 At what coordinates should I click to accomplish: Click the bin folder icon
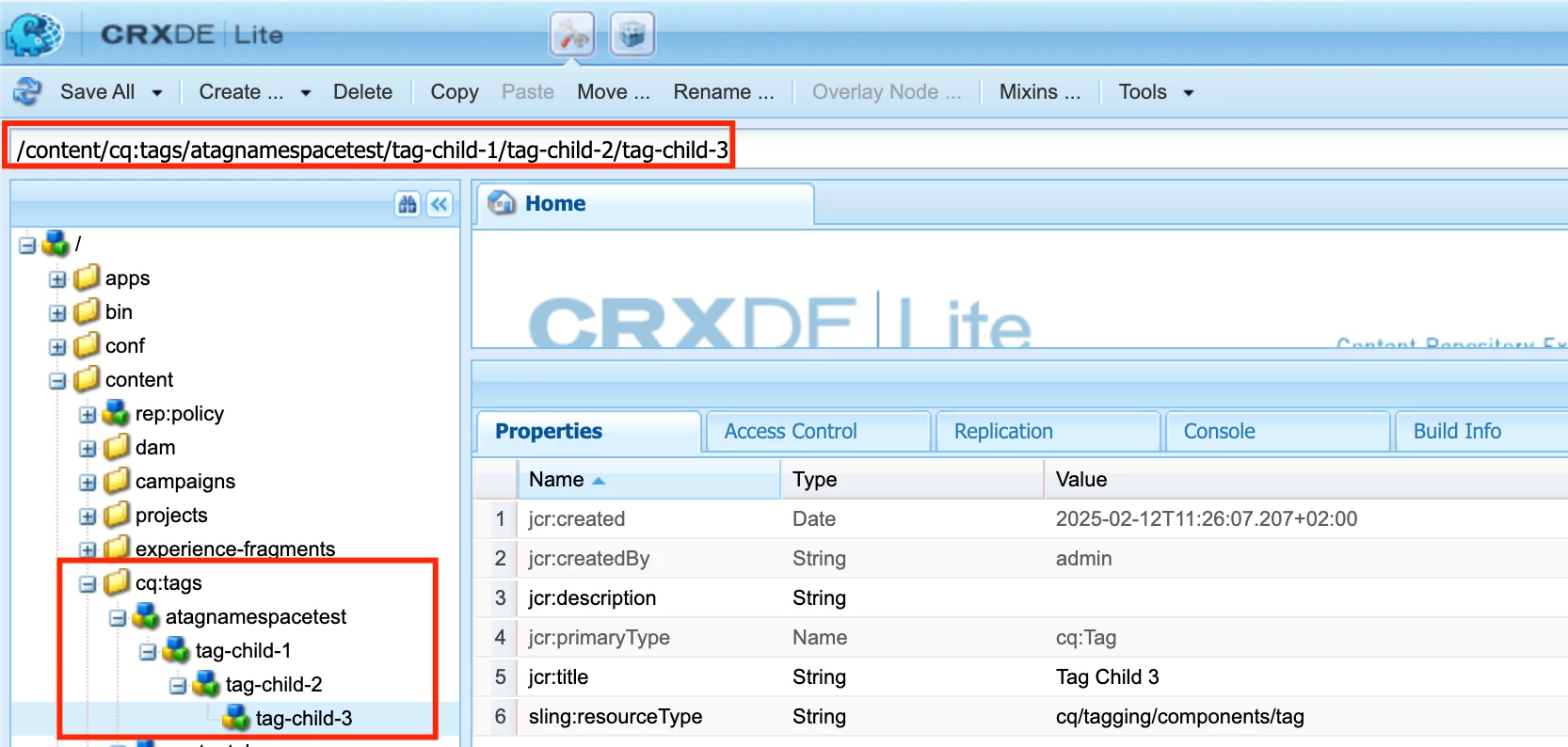tap(87, 311)
